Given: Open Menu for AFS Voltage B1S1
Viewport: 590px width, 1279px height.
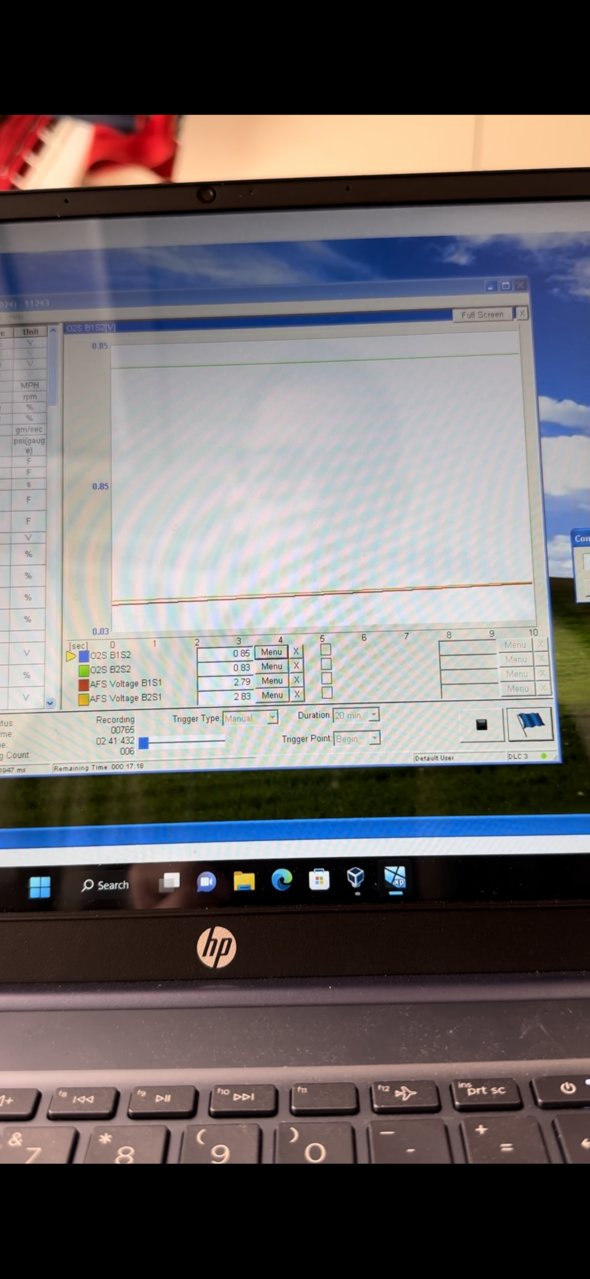Looking at the screenshot, I should [x=271, y=680].
